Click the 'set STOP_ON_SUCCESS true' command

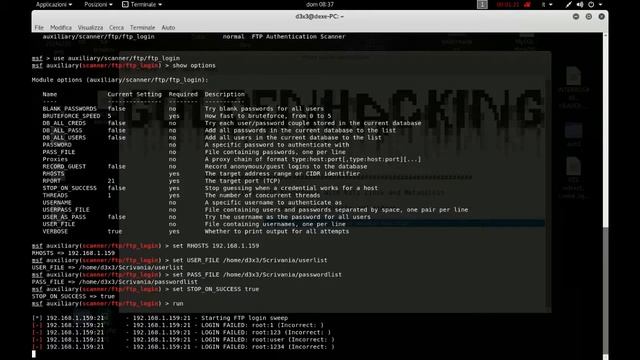pos(216,289)
